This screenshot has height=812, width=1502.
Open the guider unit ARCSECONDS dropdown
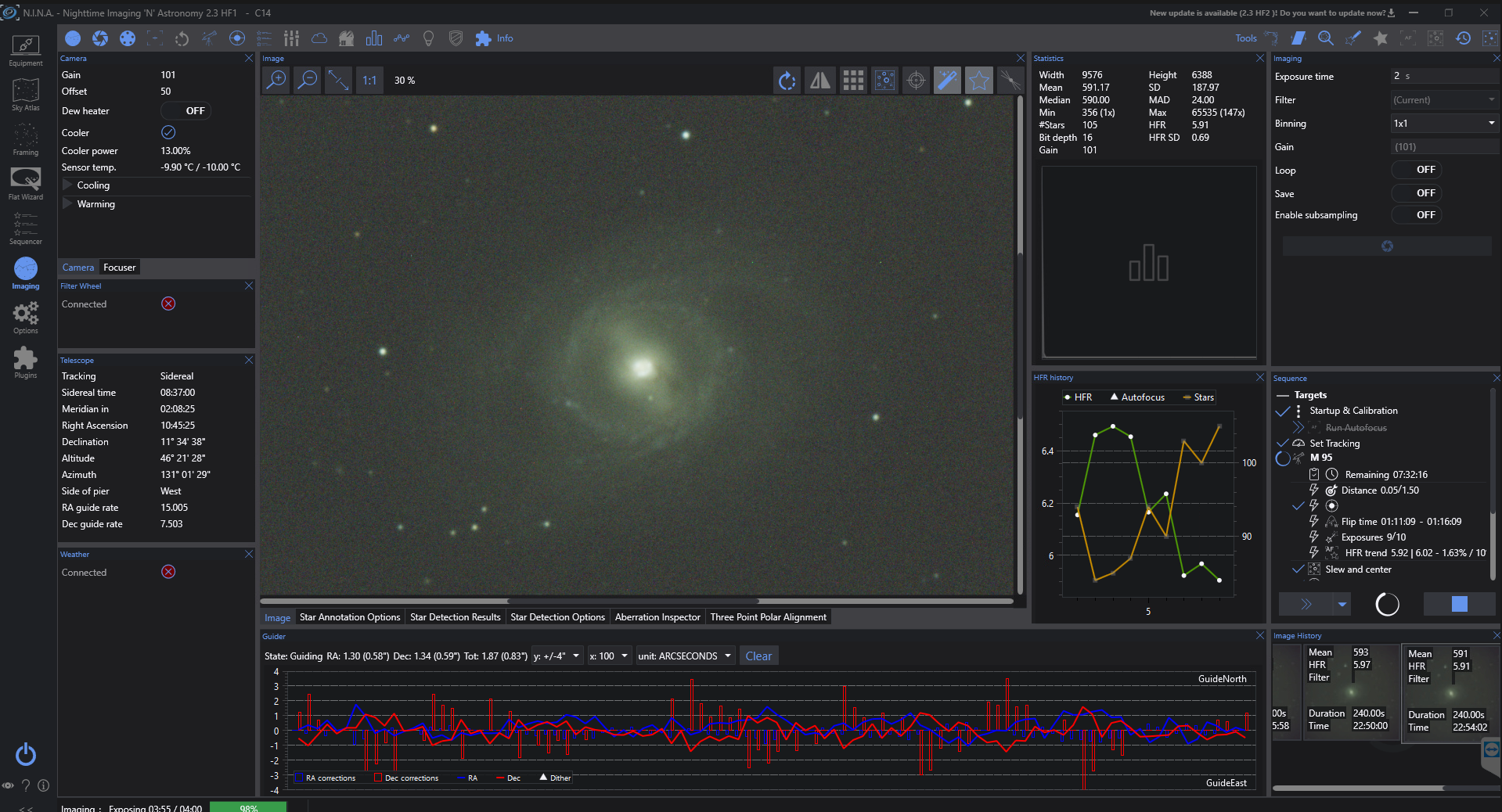point(685,656)
